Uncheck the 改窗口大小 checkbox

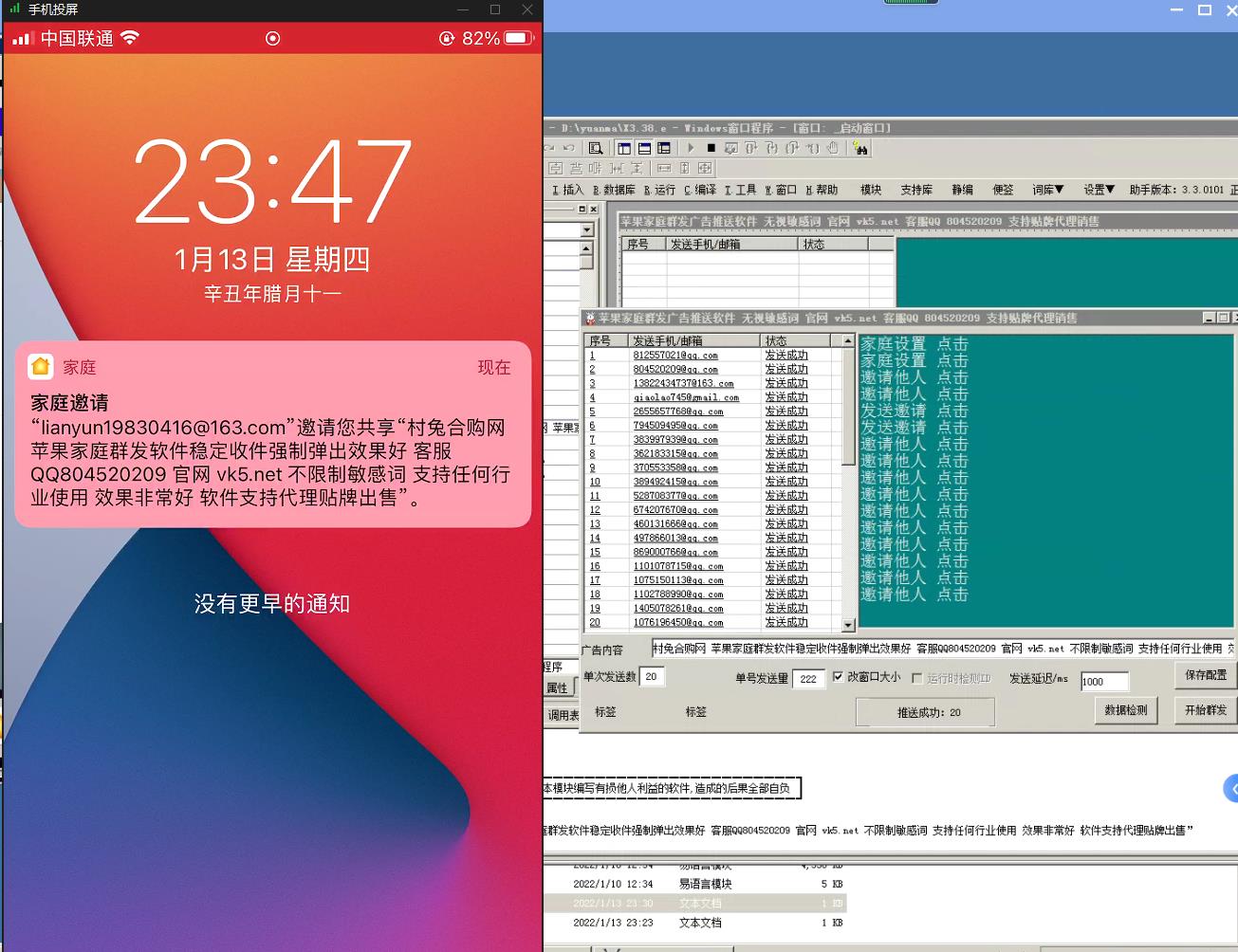pos(839,676)
